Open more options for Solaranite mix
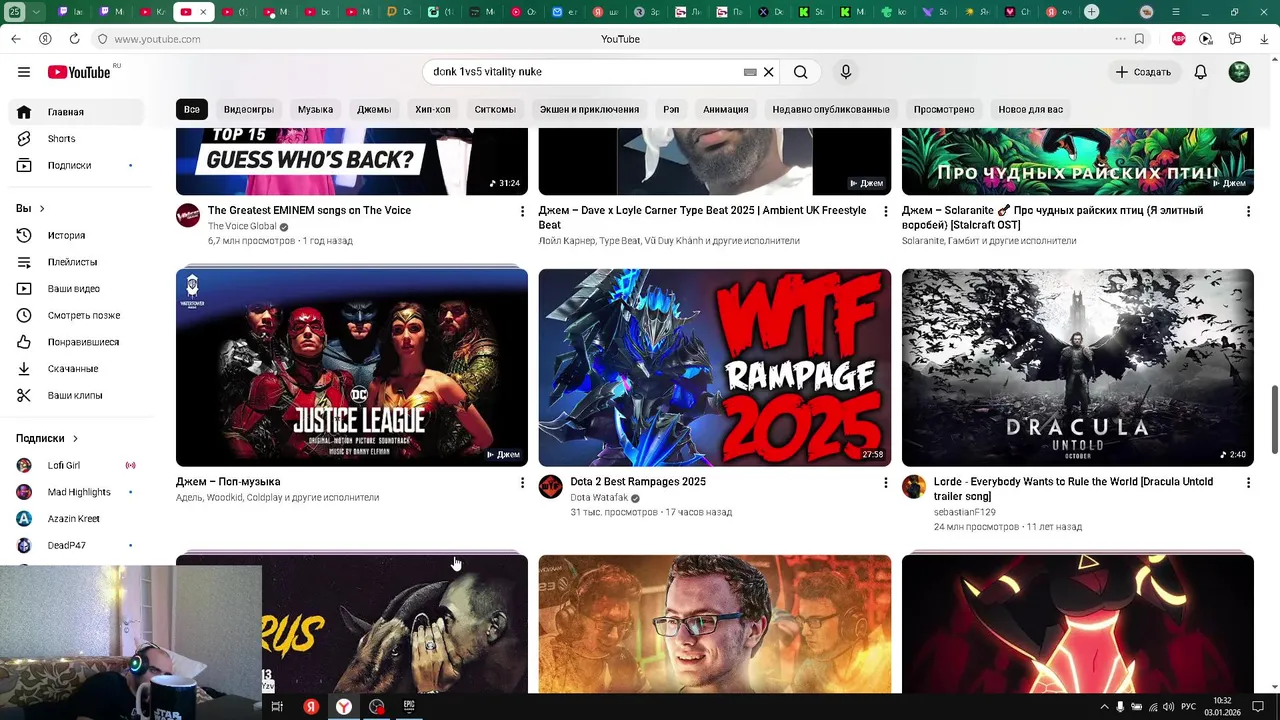The width and height of the screenshot is (1280, 720). click(1248, 211)
